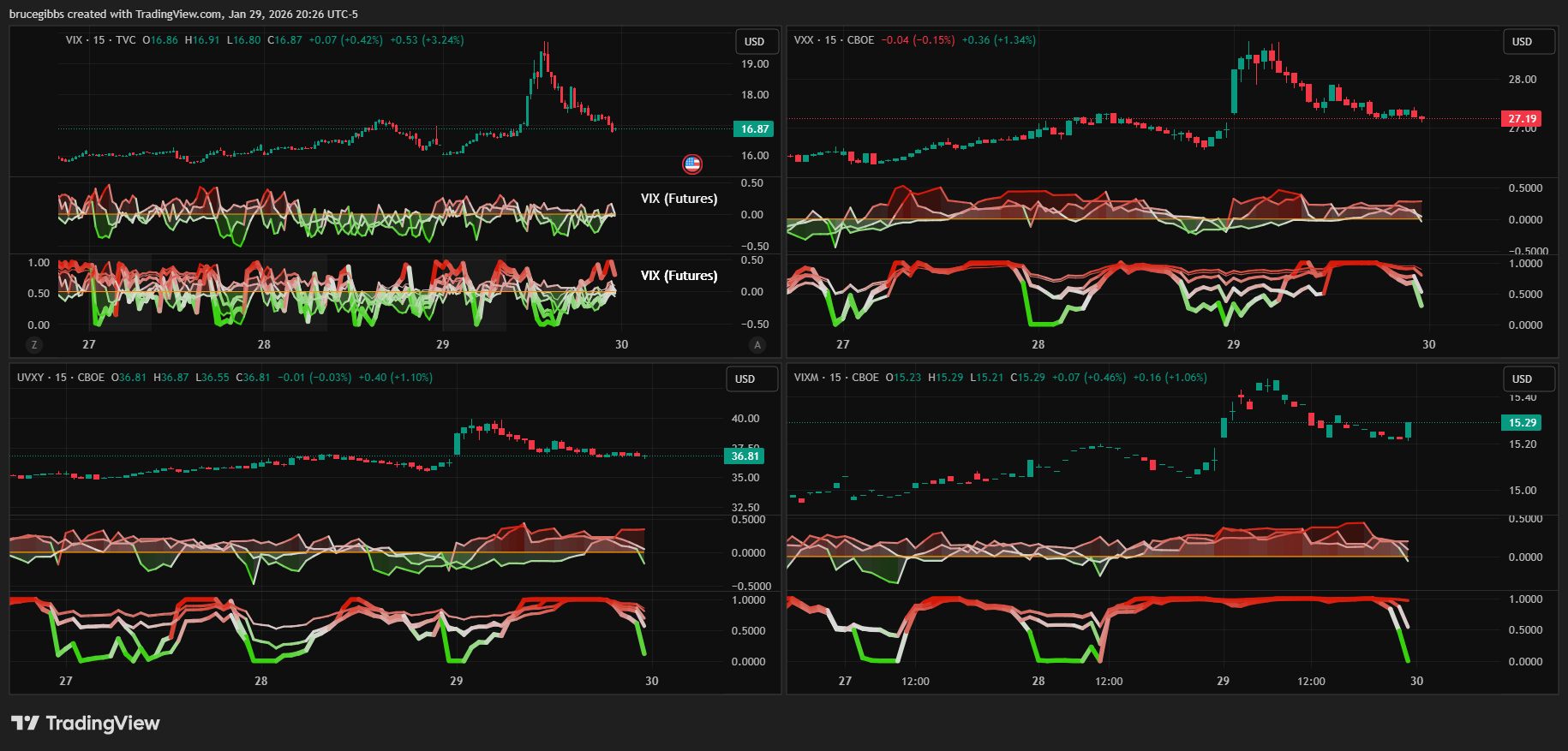Screen dimensions: 1568x751
Task: Click the TradingView logo
Action: (86, 723)
